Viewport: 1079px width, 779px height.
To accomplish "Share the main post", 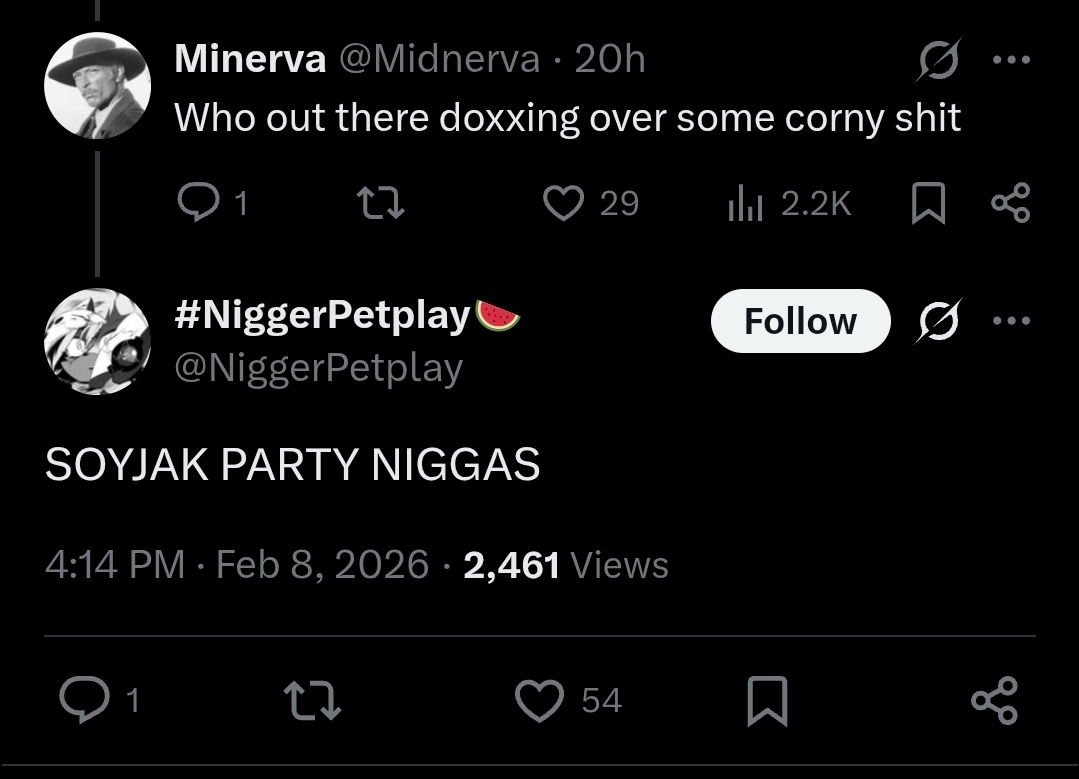I will [994, 699].
